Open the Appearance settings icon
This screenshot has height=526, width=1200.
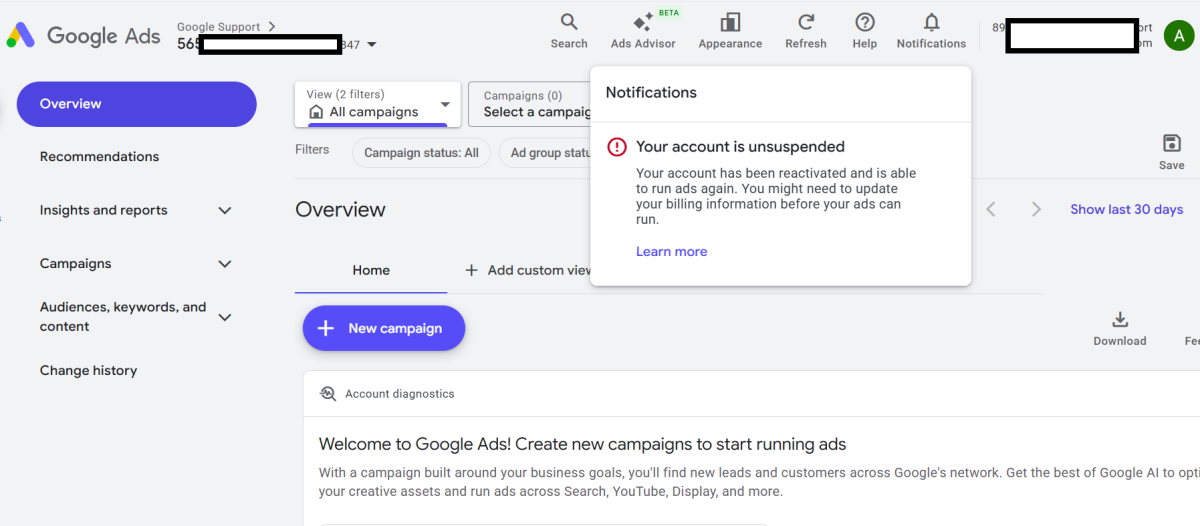point(730,23)
